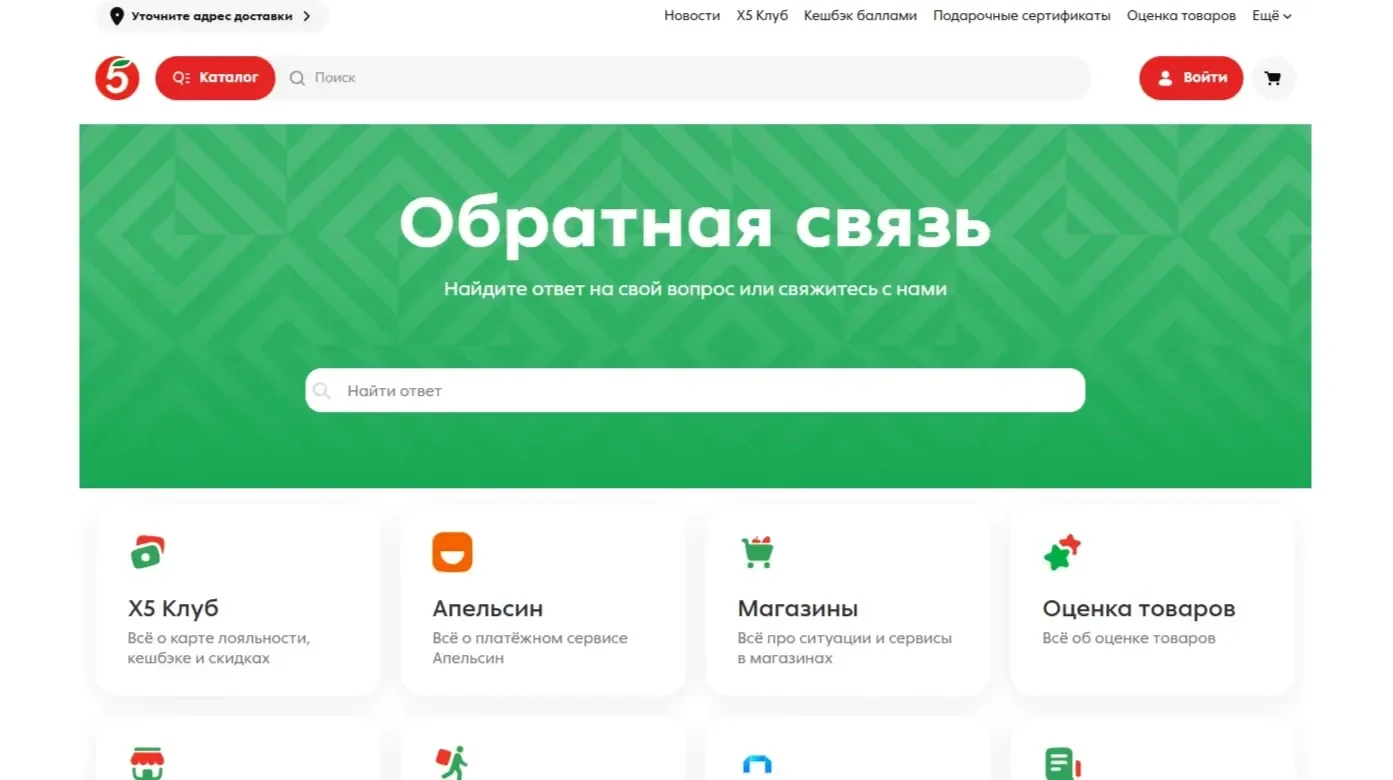Click the location pin icon in address bar
1393x780 pixels.
[x=117, y=16]
